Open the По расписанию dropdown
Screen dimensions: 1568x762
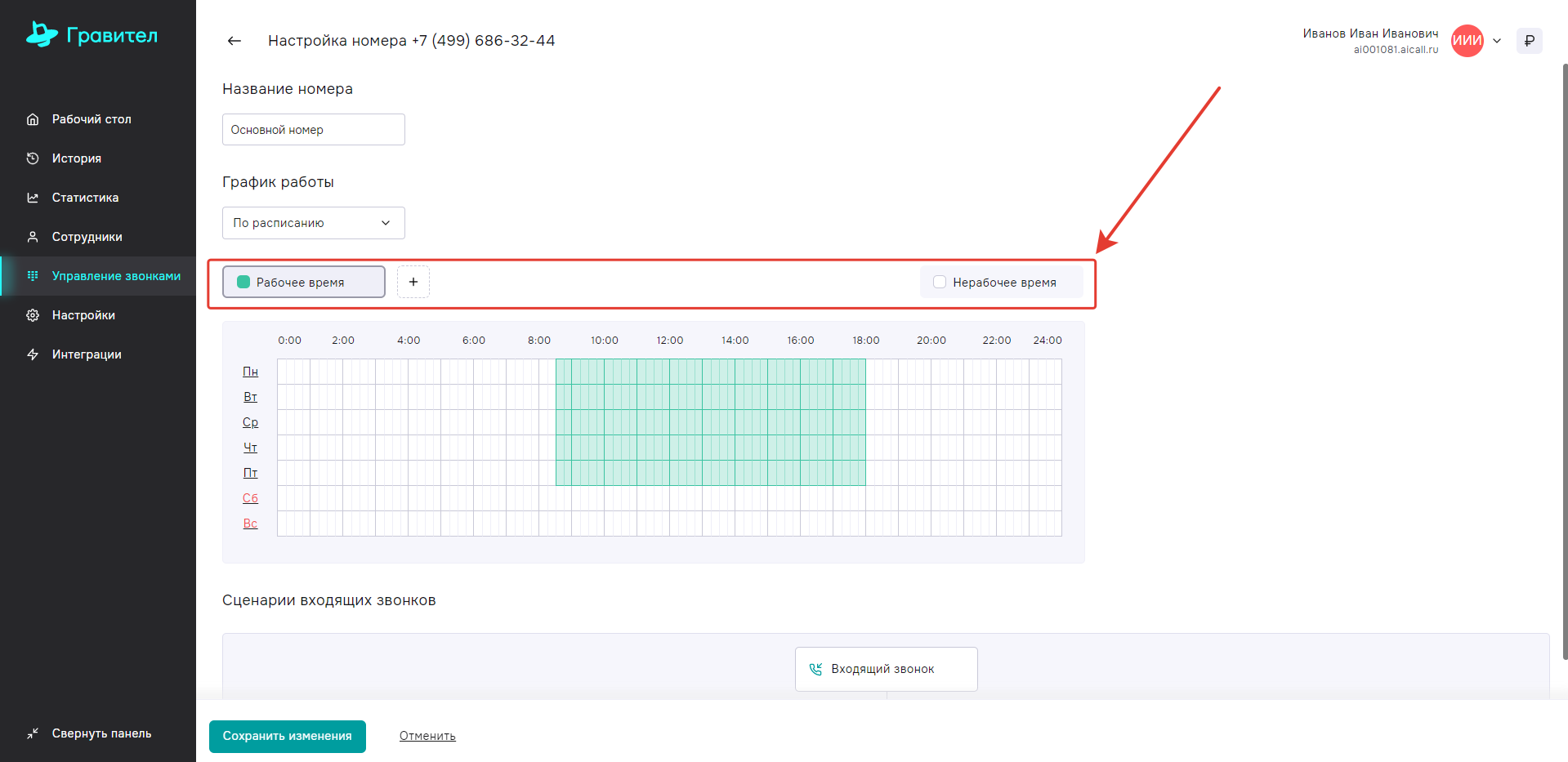point(313,223)
